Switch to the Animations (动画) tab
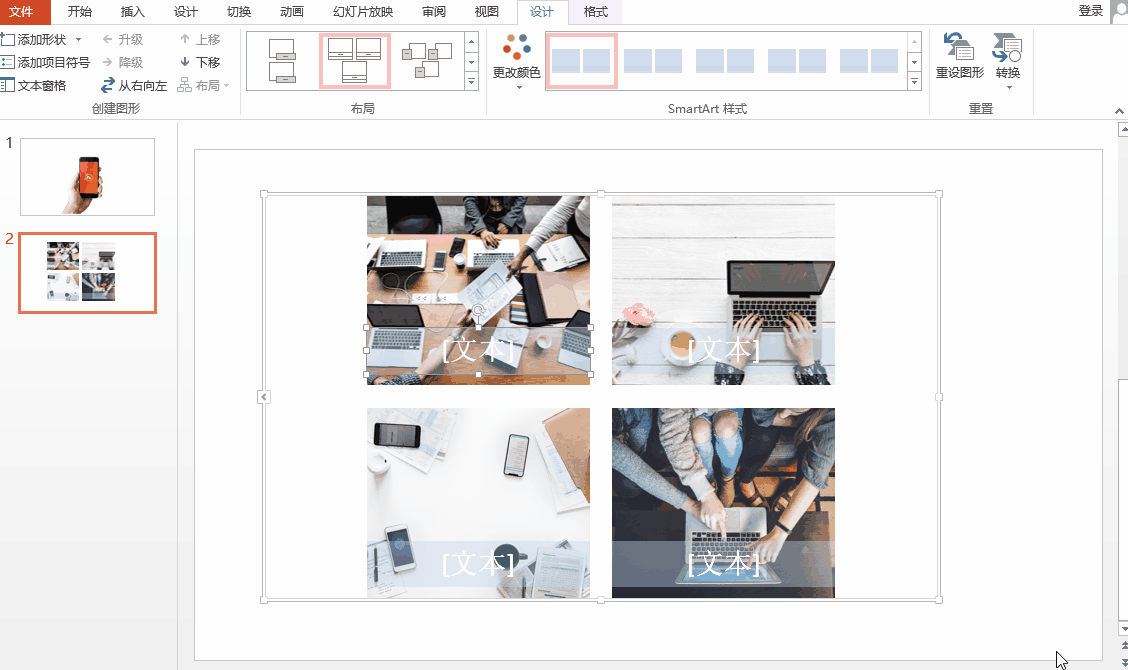The width and height of the screenshot is (1128, 670). [292, 12]
